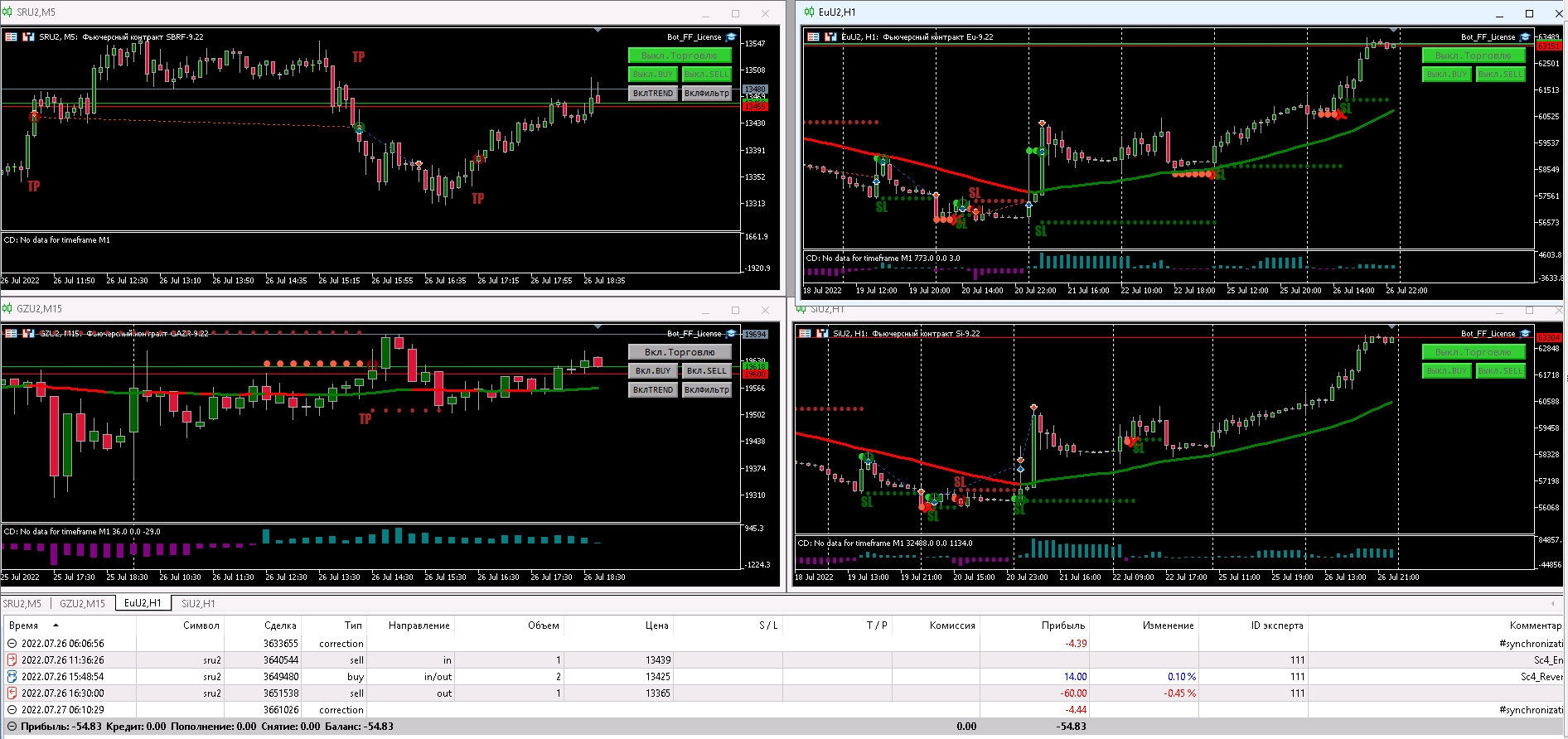The width and height of the screenshot is (1568, 739).
Task: Click Выкл.Торговлю on the EuU2,H1 chart
Action: (x=1474, y=56)
